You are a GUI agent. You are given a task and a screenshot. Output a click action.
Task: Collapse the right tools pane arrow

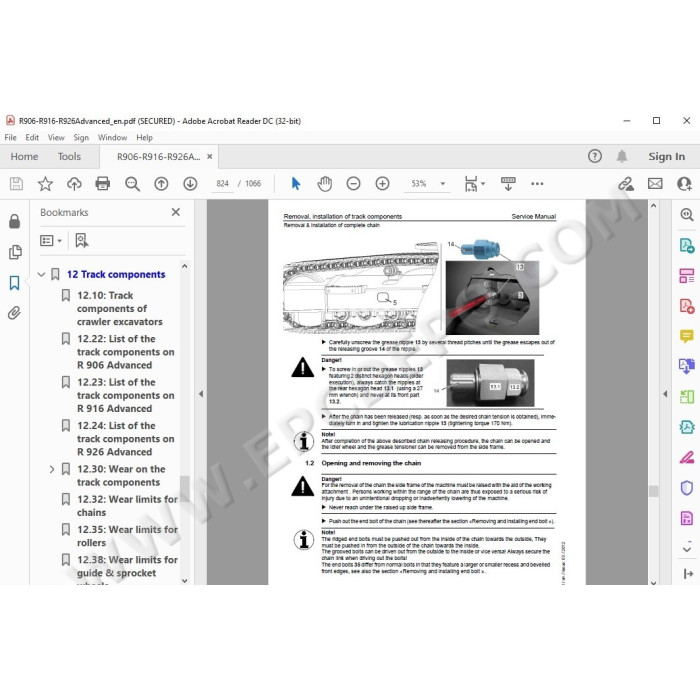[688, 574]
